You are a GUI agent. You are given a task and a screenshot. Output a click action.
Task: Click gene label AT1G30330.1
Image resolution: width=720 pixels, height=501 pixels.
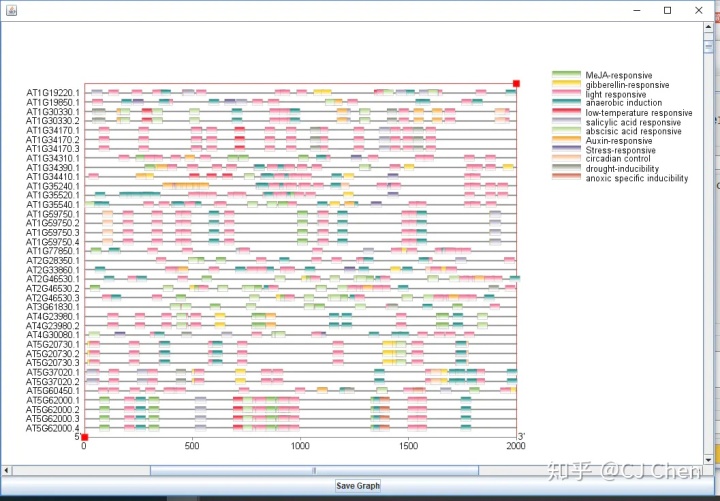point(53,112)
